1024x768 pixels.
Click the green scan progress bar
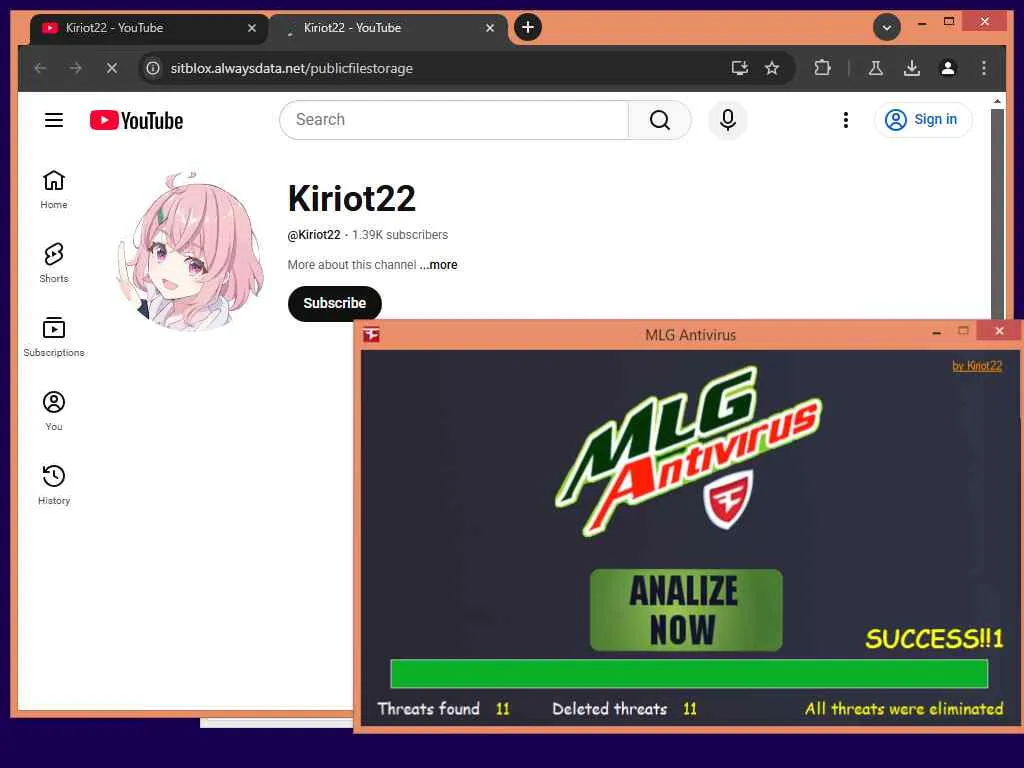(689, 673)
